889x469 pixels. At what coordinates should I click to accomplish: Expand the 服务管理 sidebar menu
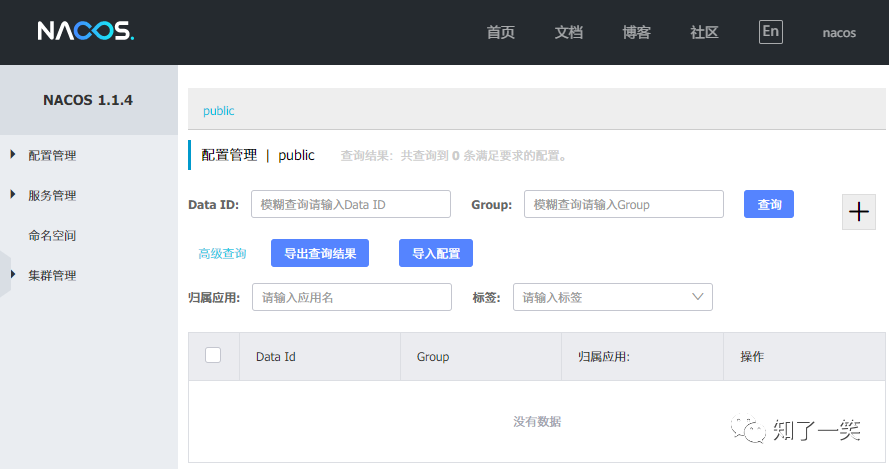coord(52,195)
